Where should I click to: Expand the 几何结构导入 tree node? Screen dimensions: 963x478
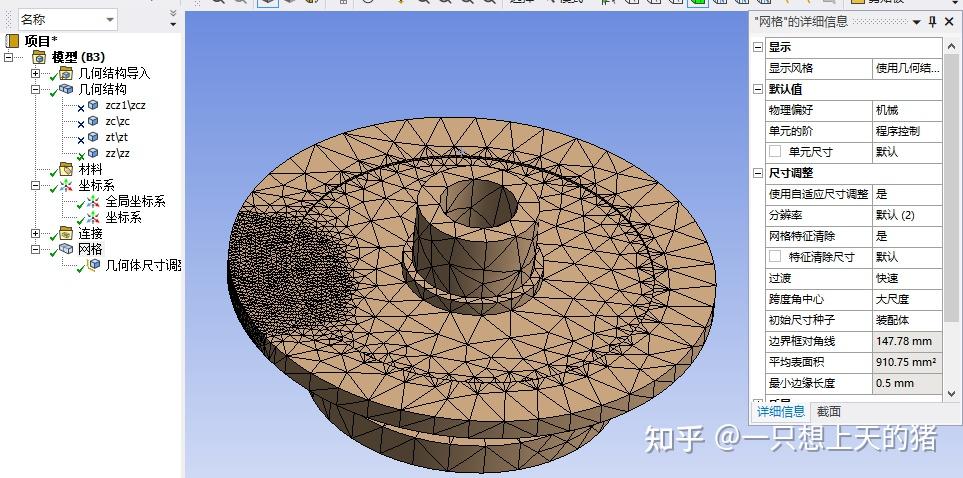click(36, 73)
